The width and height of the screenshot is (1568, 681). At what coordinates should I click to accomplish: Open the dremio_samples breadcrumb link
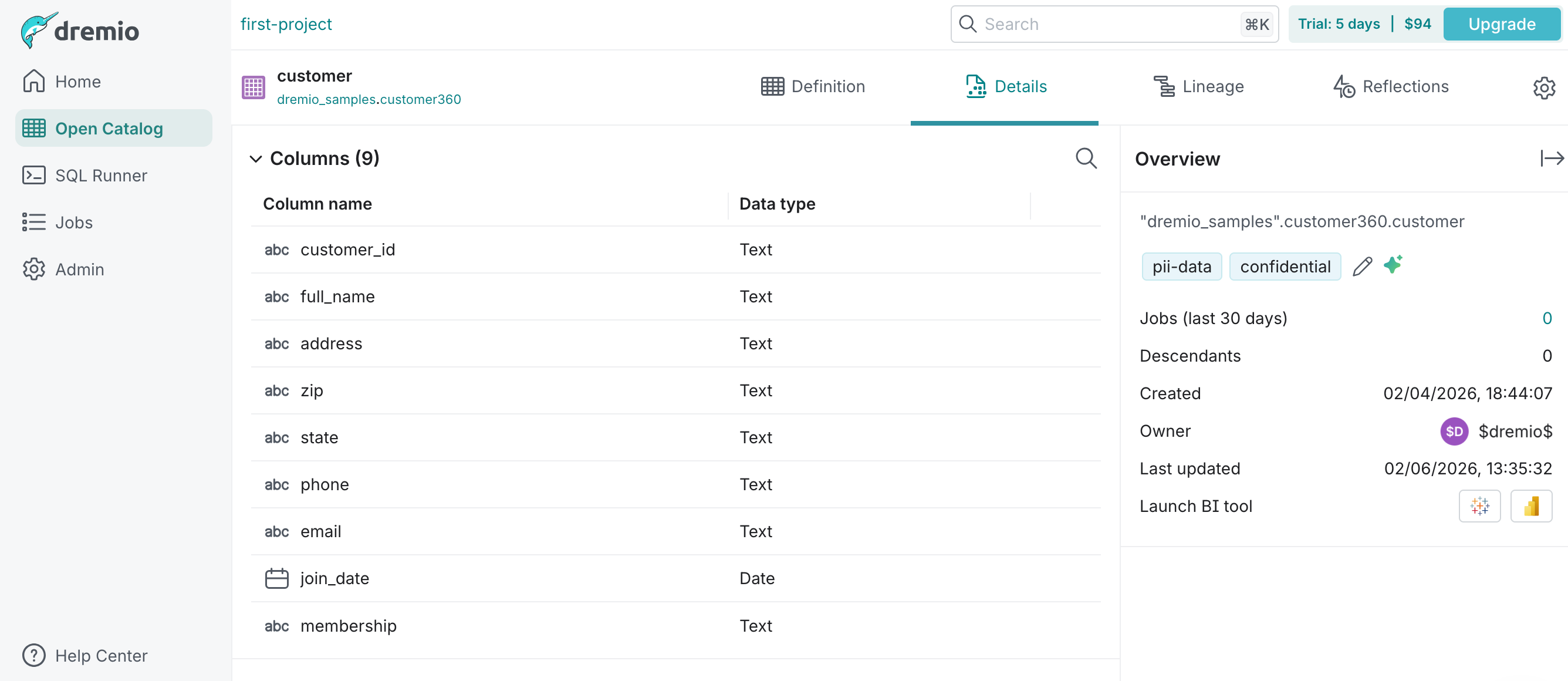[x=323, y=99]
